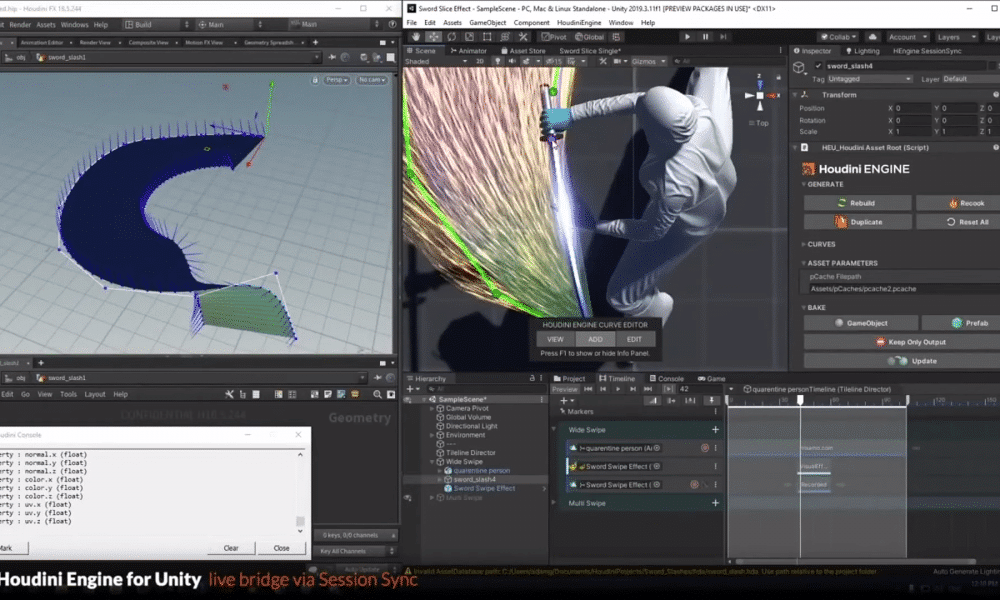1000x600 pixels.
Task: Open the Account dropdown
Action: (x=908, y=37)
